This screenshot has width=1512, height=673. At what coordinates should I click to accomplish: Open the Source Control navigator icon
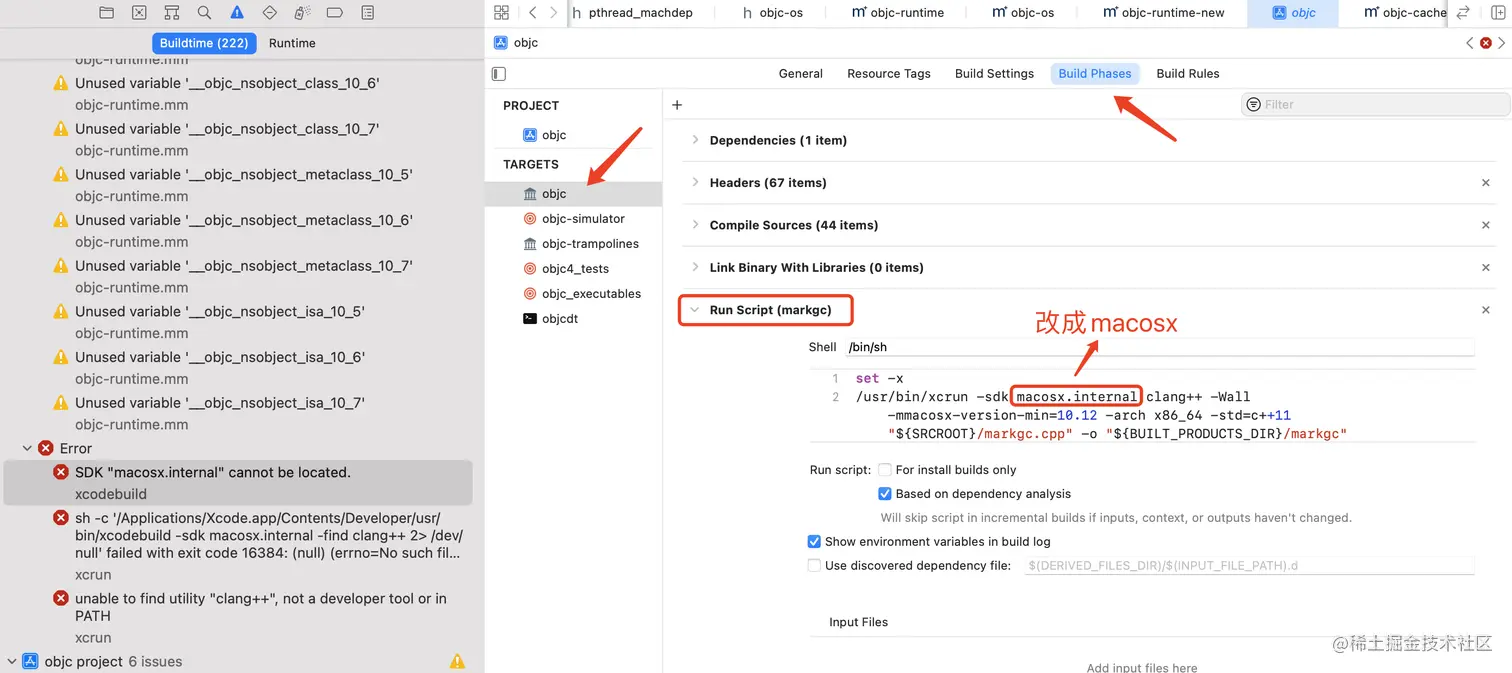coord(139,13)
